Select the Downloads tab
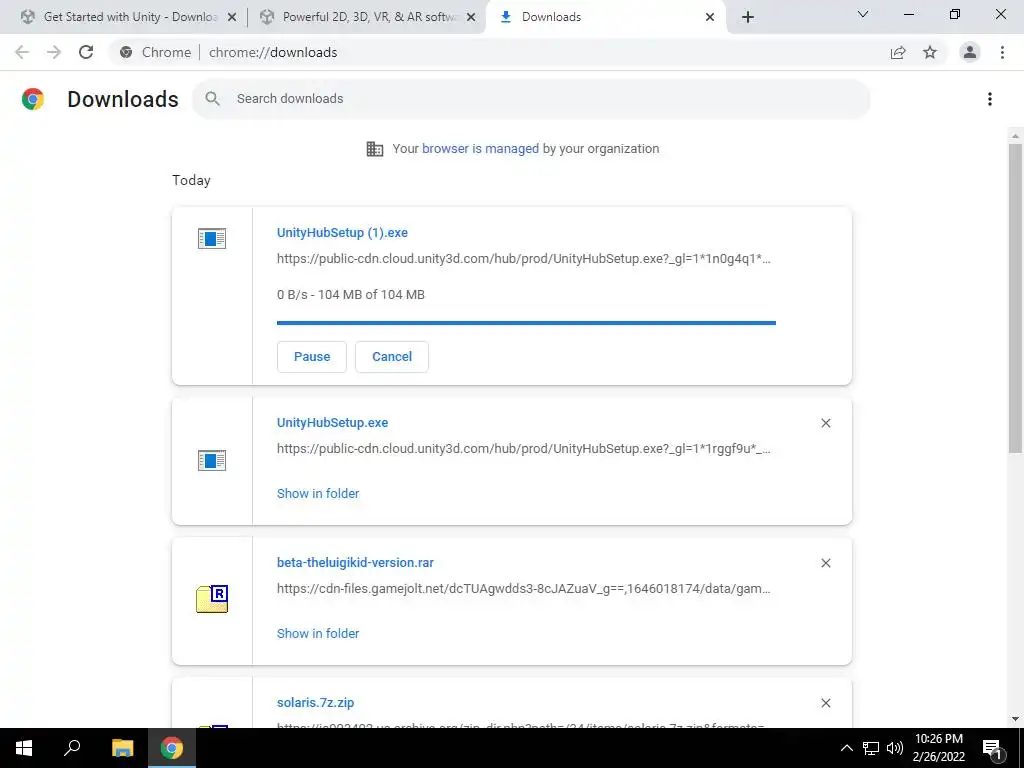This screenshot has height=768, width=1024. coord(604,17)
